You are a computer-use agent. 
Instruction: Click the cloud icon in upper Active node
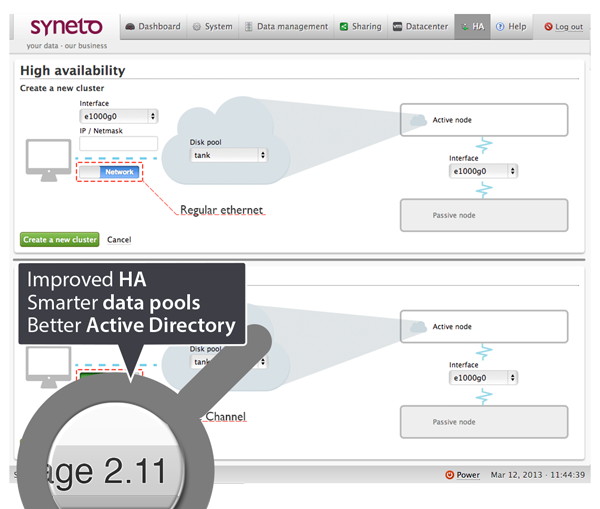click(x=418, y=120)
